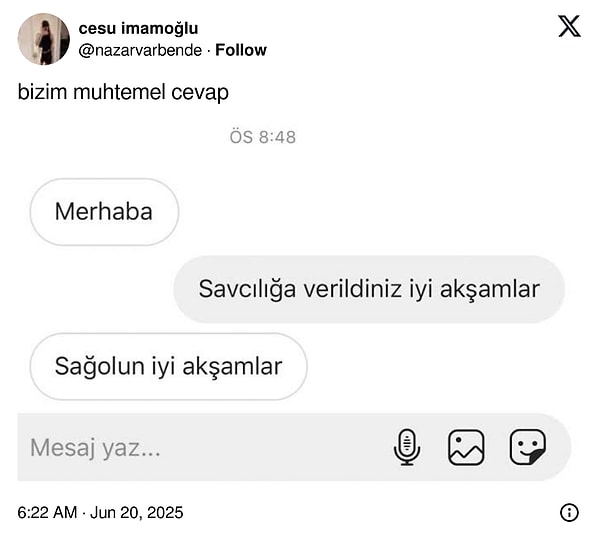Click the "ÖS 8:48" chat timestamp

262,137
